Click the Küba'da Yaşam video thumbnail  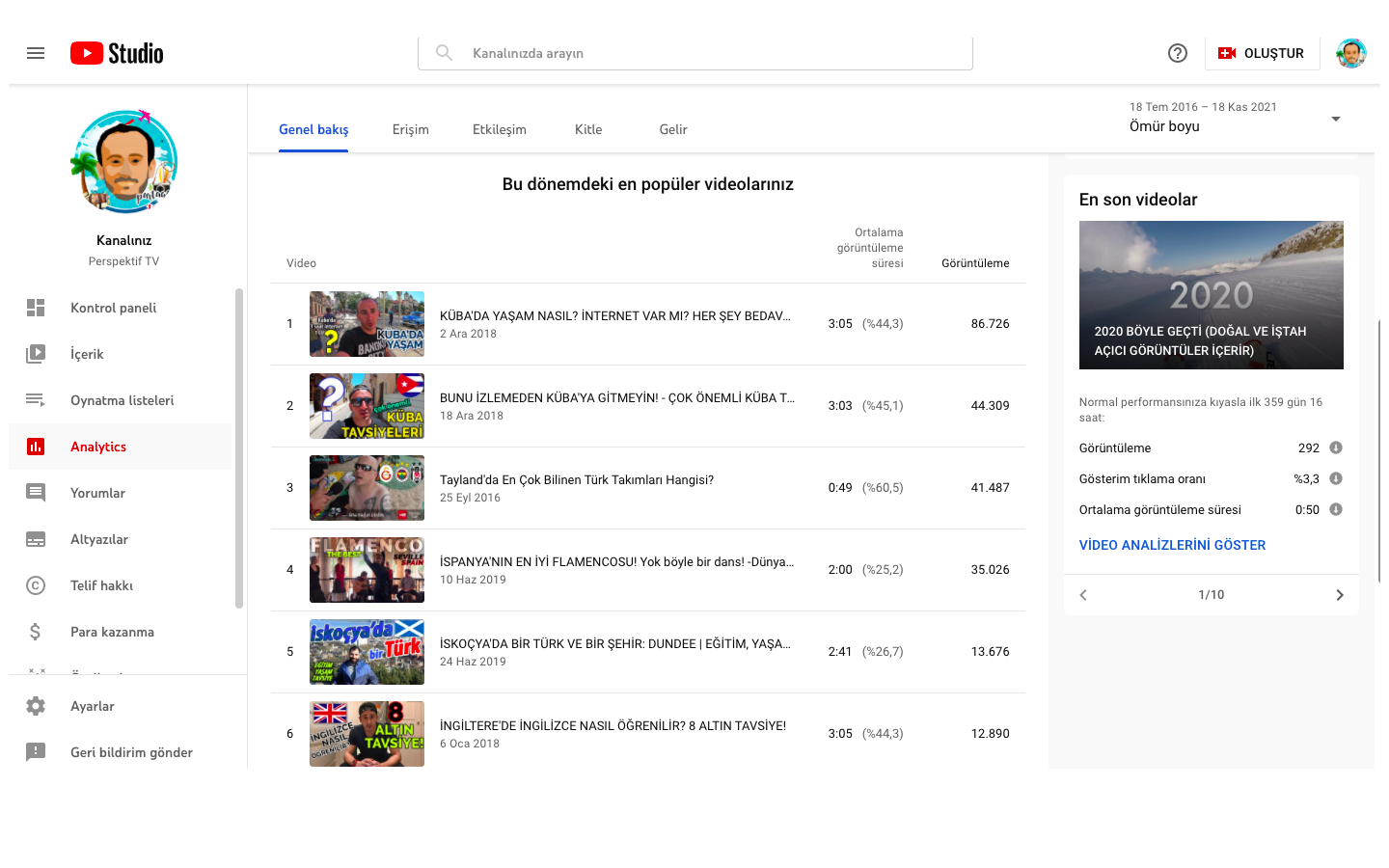point(367,324)
